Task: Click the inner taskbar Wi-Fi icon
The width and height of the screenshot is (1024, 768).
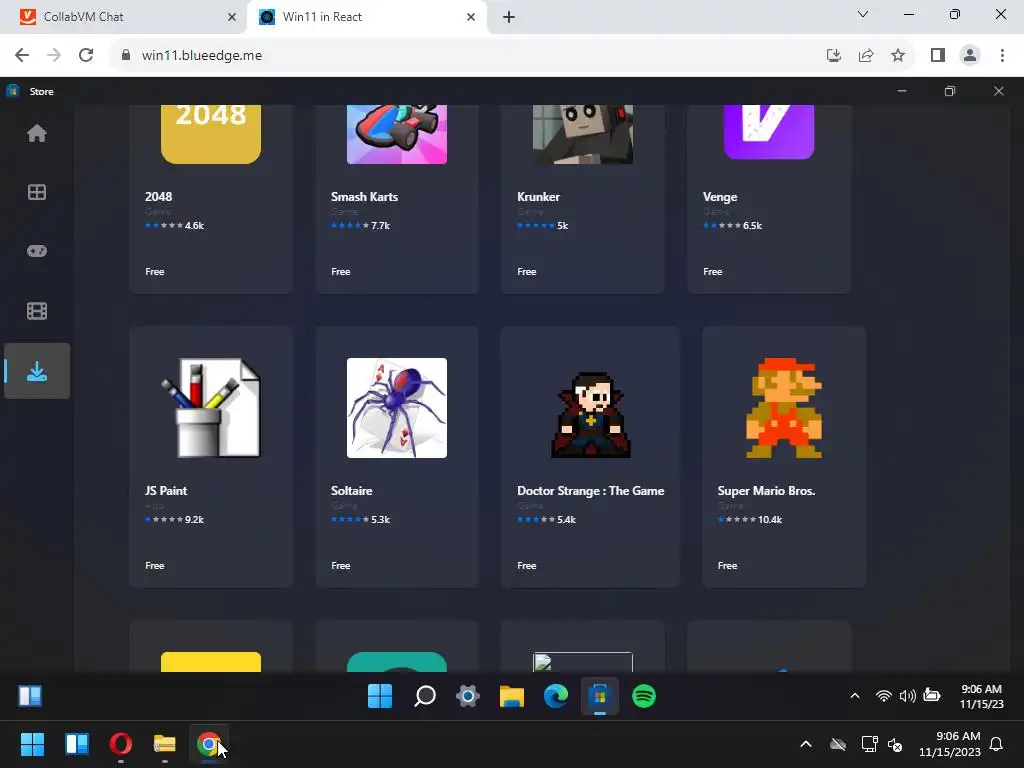Action: click(883, 696)
